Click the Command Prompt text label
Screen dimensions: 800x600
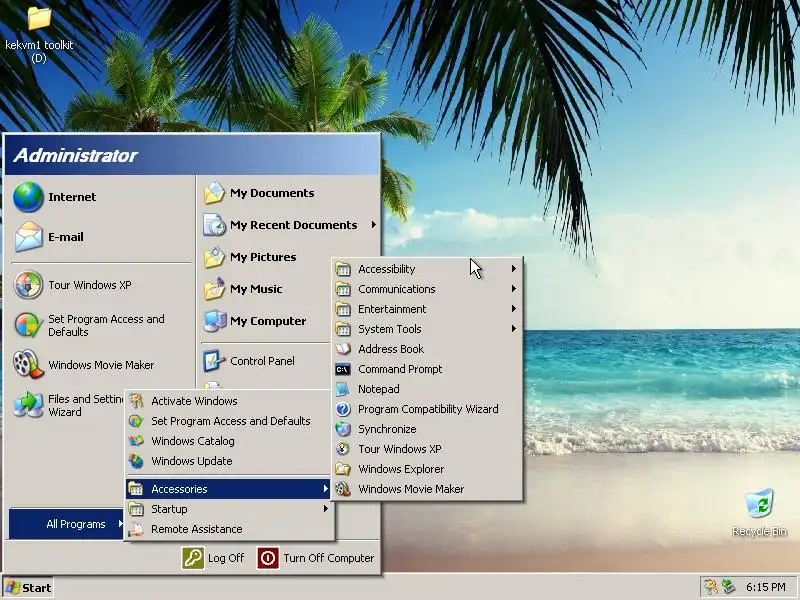[400, 369]
